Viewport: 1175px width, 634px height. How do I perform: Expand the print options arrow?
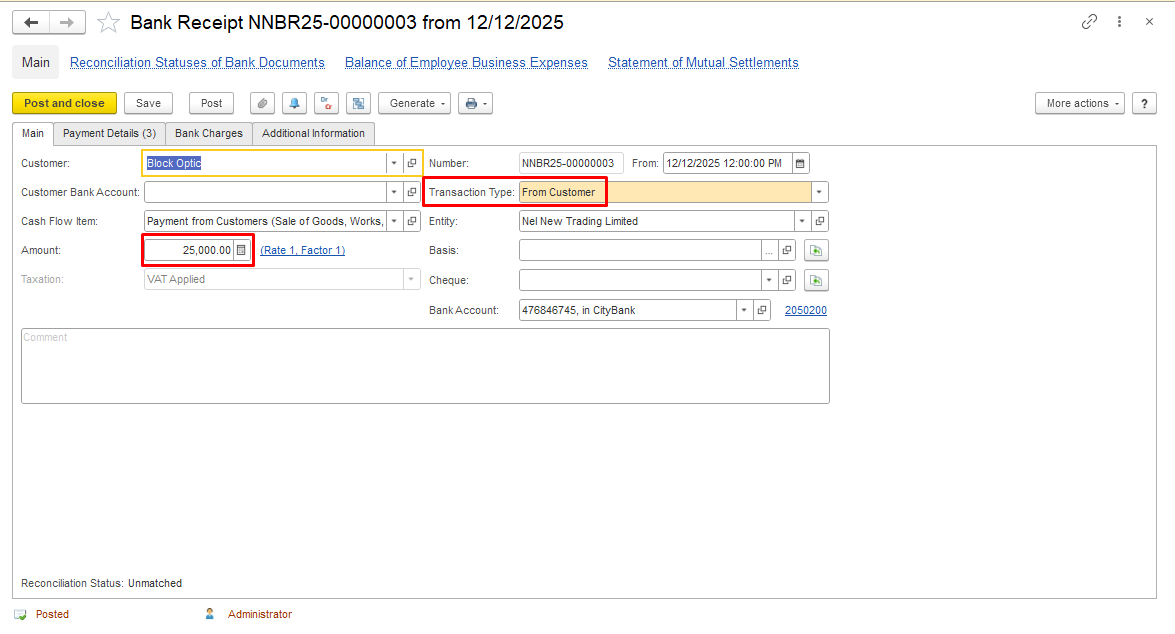[x=485, y=104]
